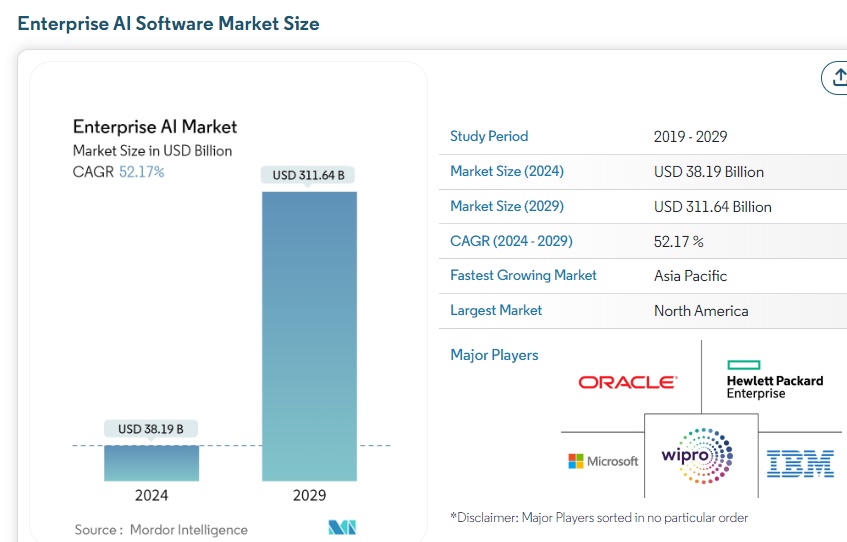The height and width of the screenshot is (542, 847).
Task: Click the Enterprise AI Software Market Size heading
Action: click(x=169, y=23)
